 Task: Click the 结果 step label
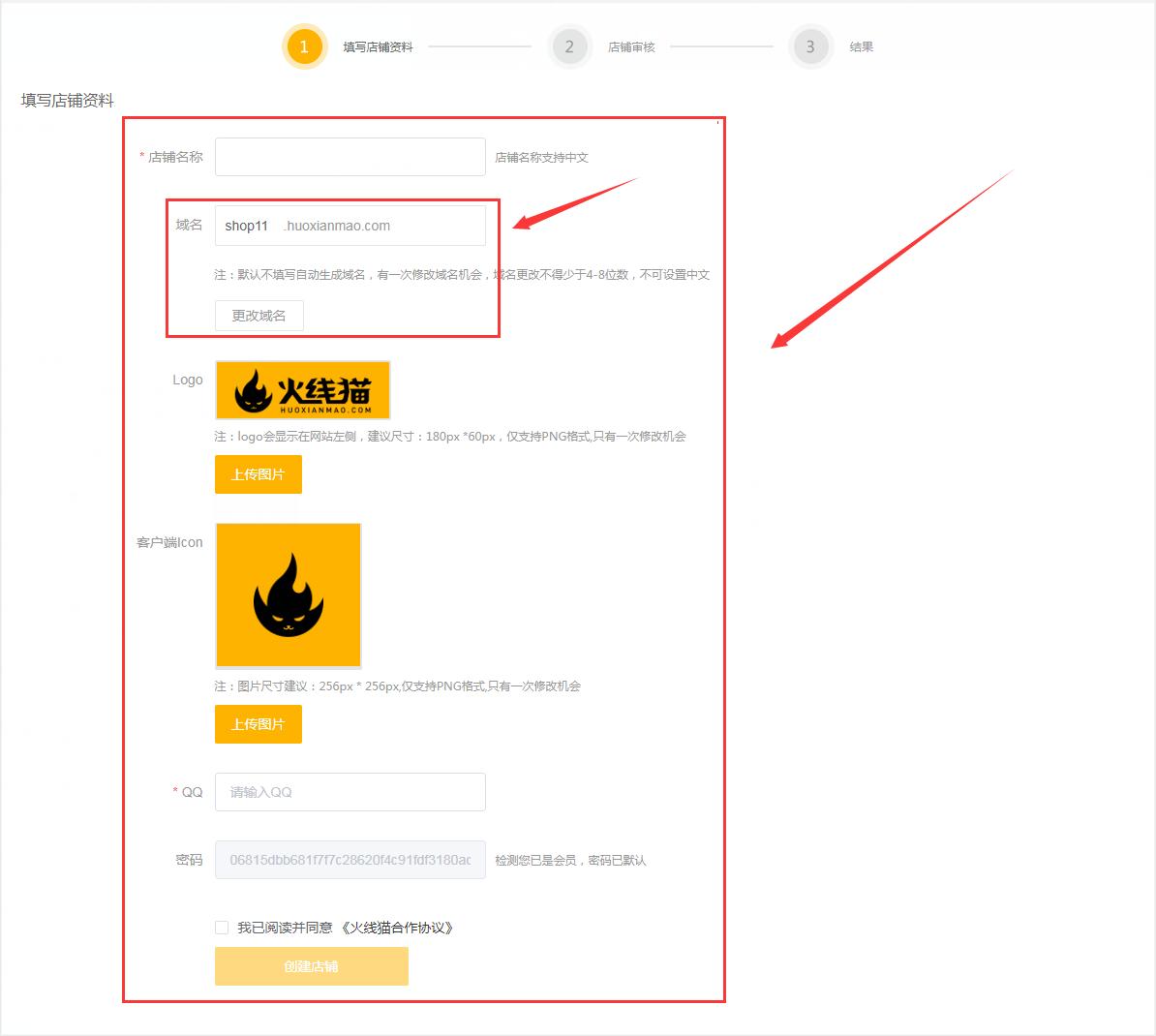(861, 47)
